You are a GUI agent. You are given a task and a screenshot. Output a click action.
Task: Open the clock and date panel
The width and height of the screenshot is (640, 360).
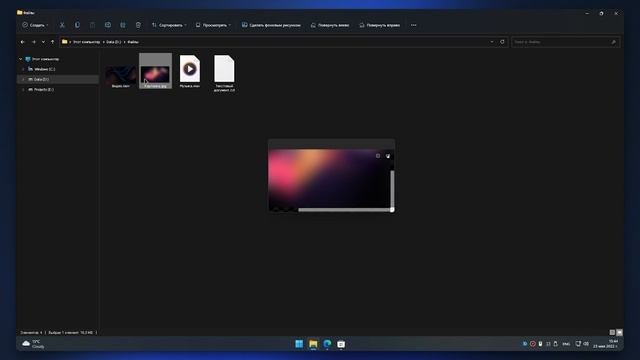[607, 344]
